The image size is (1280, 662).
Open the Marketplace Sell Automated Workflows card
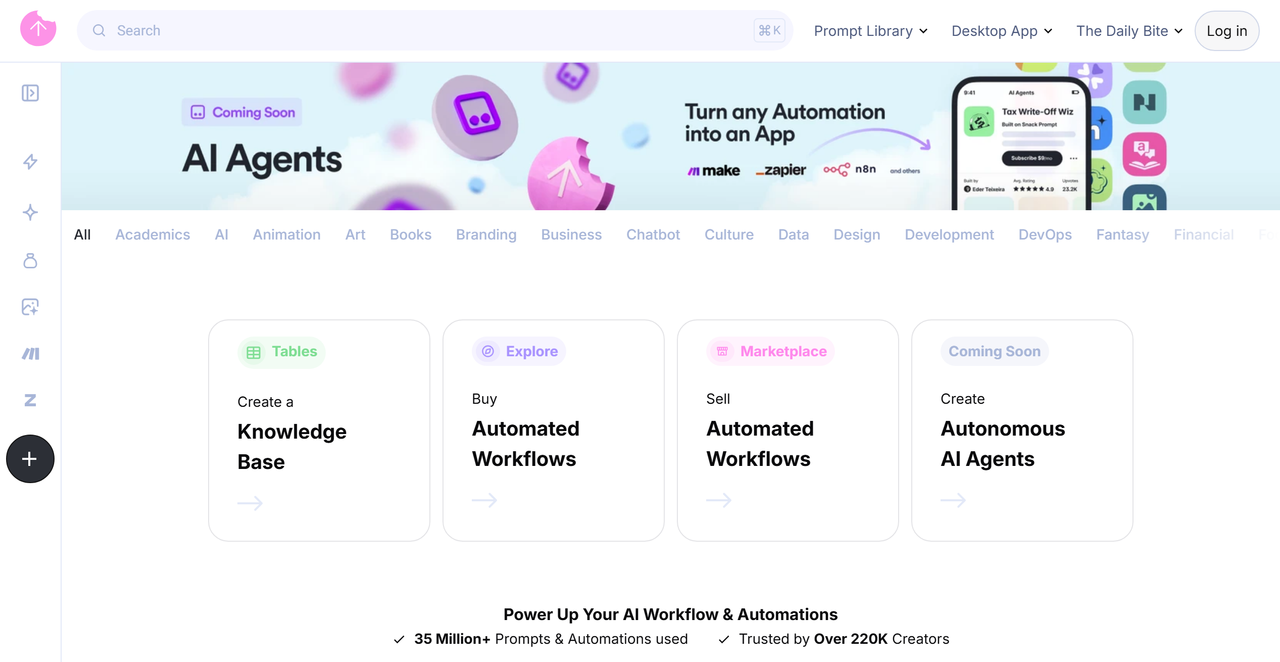(x=788, y=430)
